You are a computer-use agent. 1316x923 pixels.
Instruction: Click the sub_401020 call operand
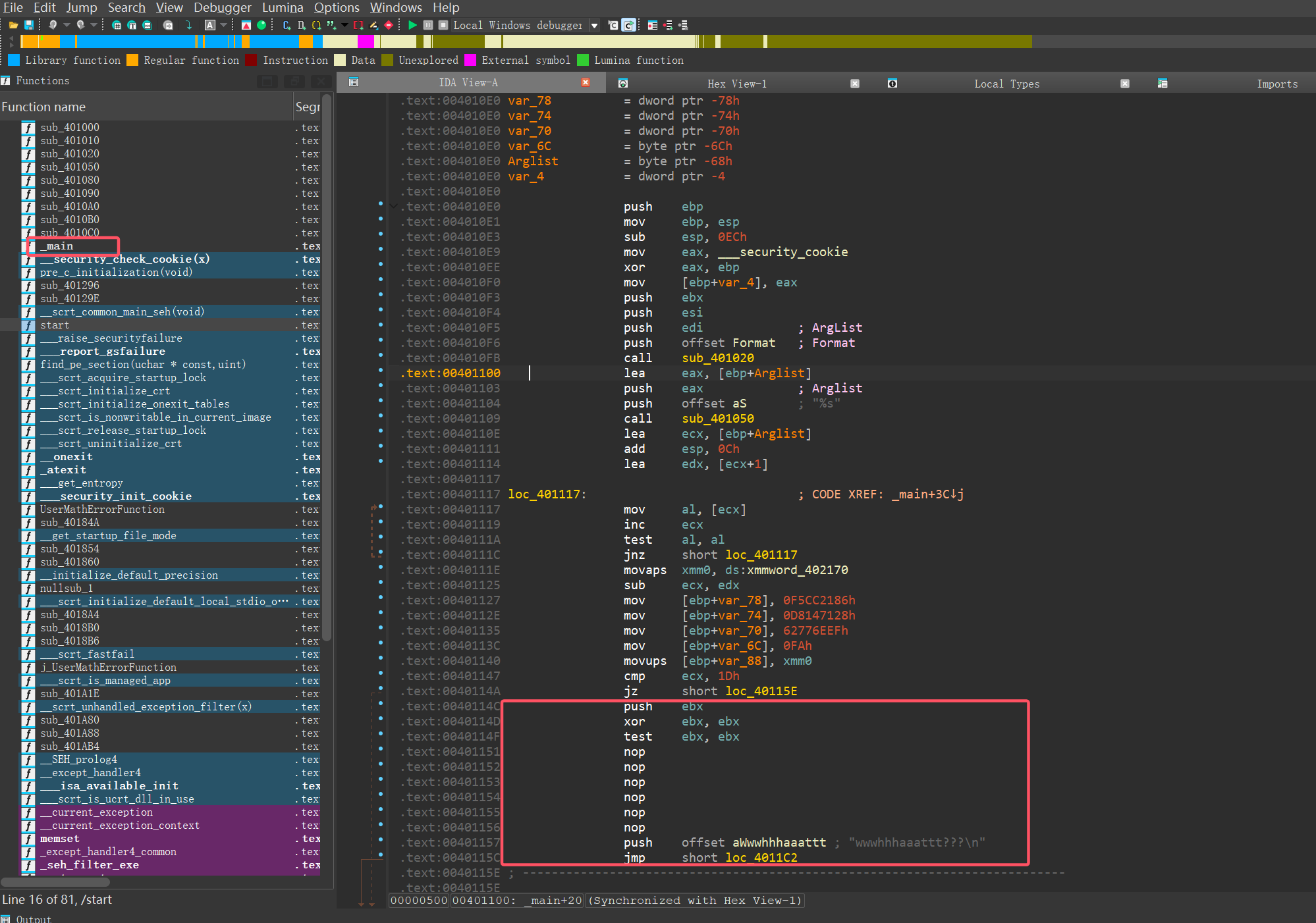[x=718, y=358]
